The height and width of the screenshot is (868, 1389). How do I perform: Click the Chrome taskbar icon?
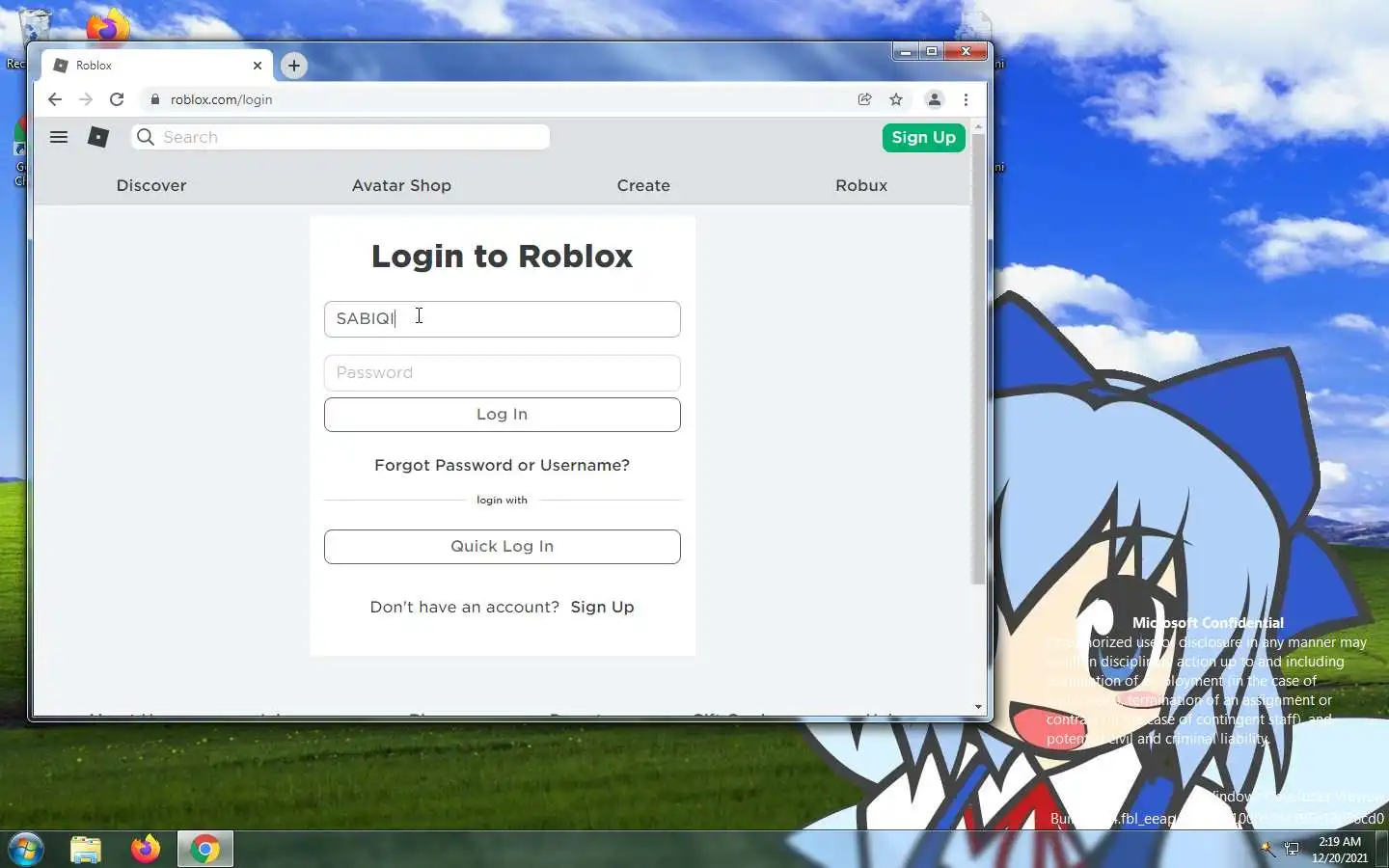(204, 850)
